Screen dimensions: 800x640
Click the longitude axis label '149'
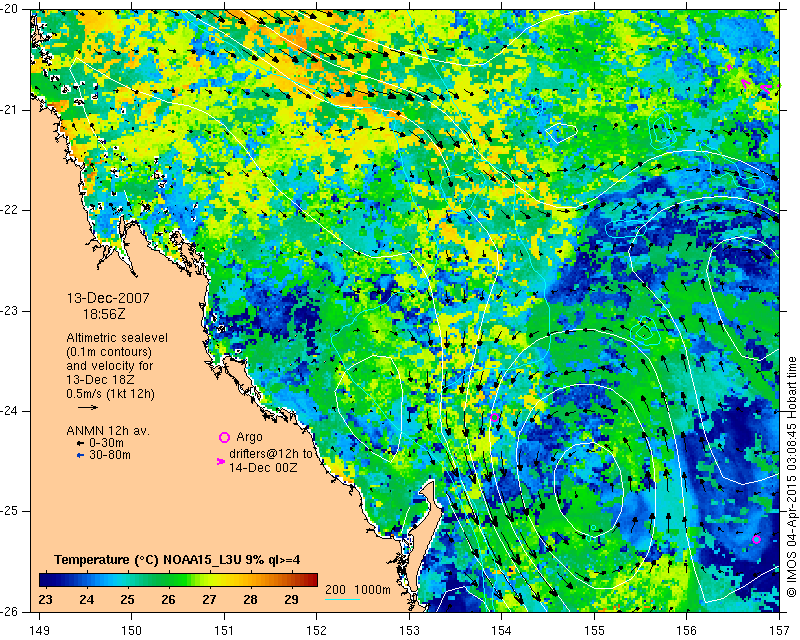(x=39, y=631)
